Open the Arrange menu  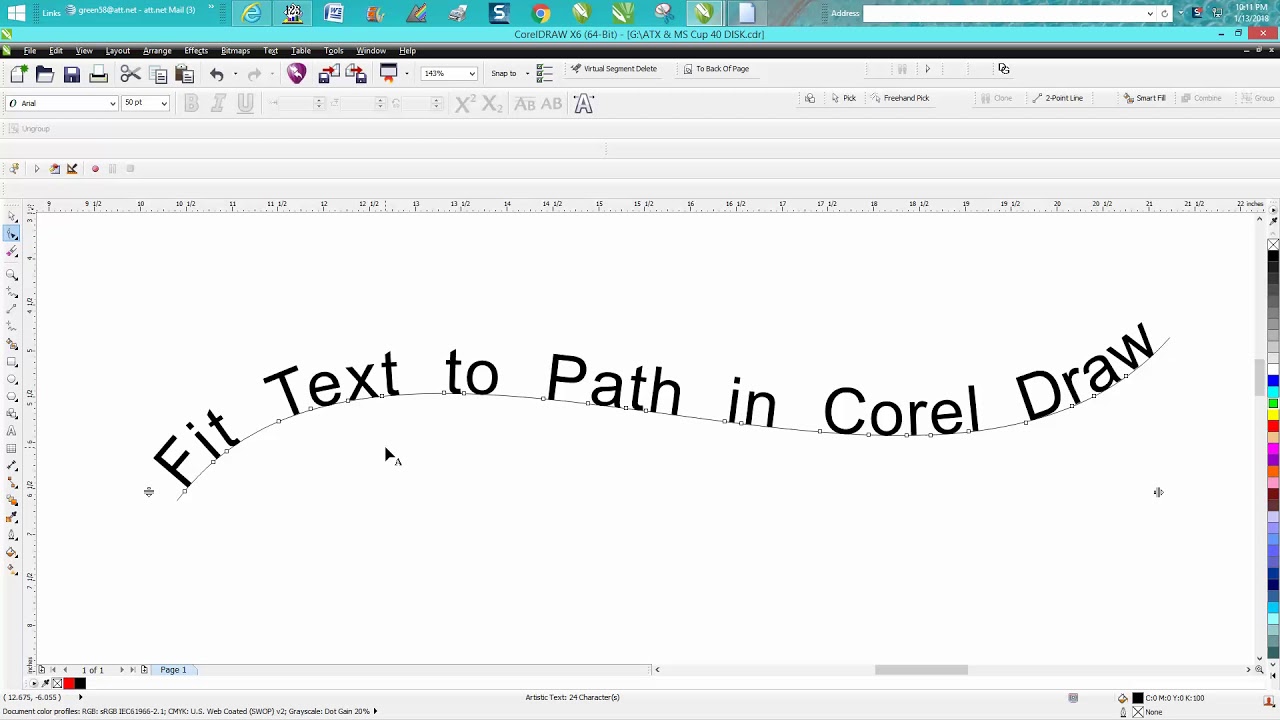[x=157, y=51]
